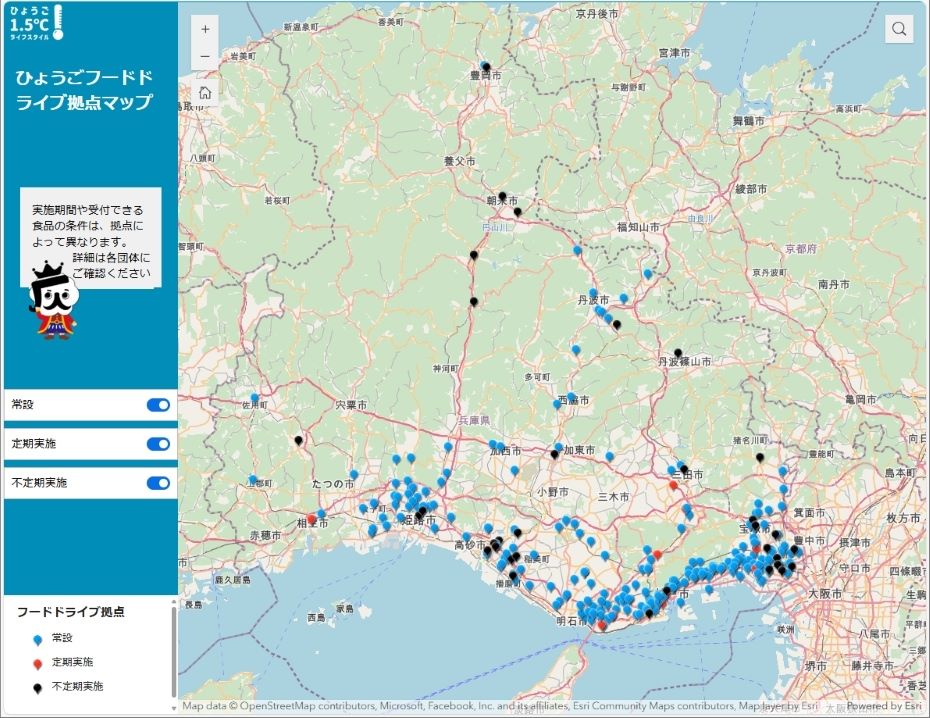
Task: Toggle the 常設 layer switch
Action: 158,405
